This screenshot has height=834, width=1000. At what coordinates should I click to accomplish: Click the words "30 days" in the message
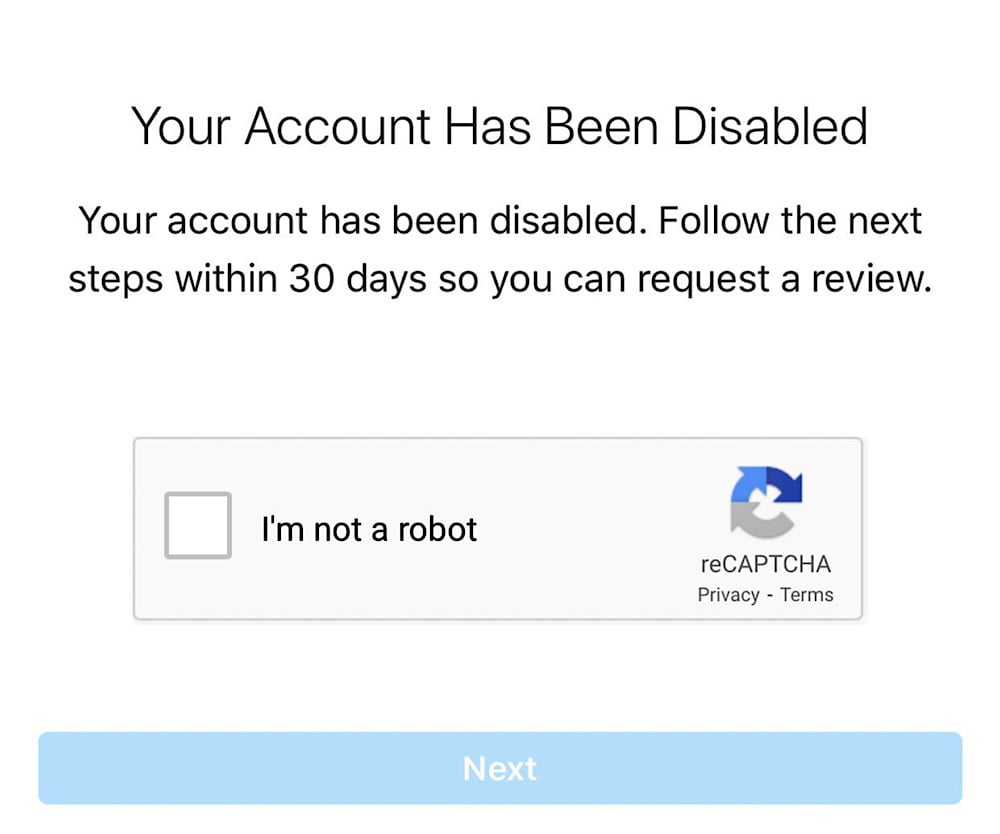(x=358, y=279)
